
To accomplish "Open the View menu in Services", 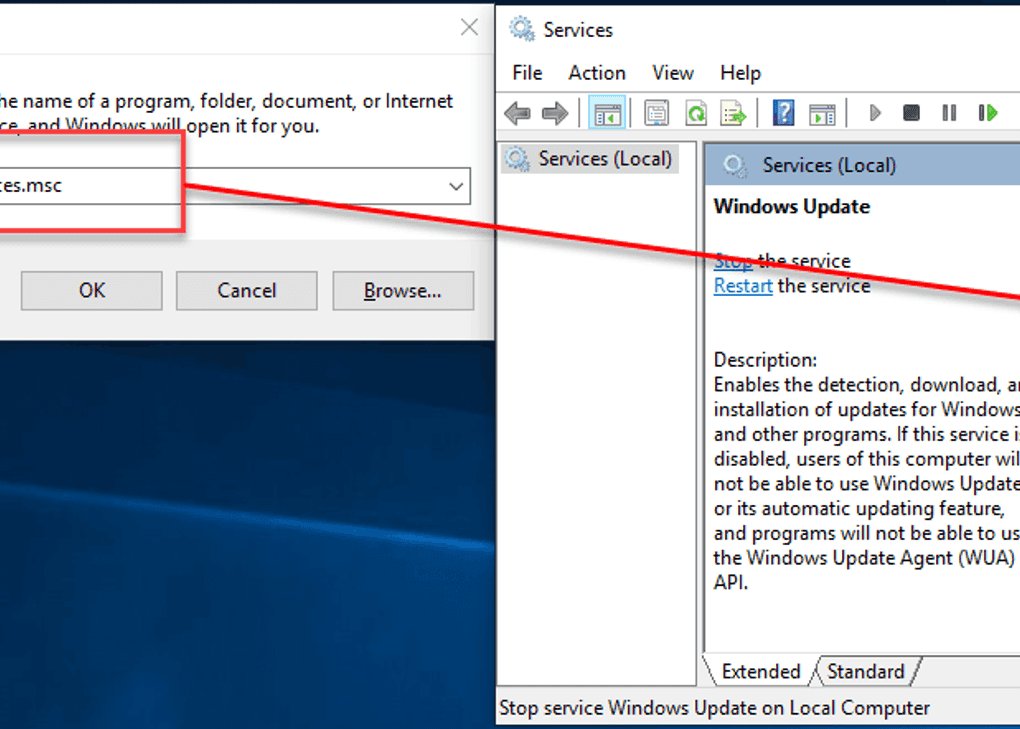I will click(x=673, y=73).
